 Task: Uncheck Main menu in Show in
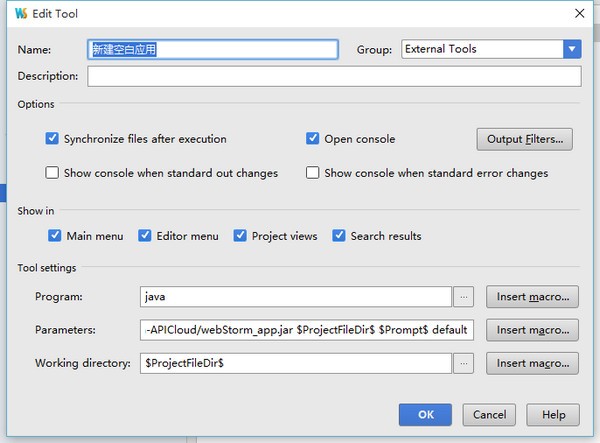pos(55,236)
